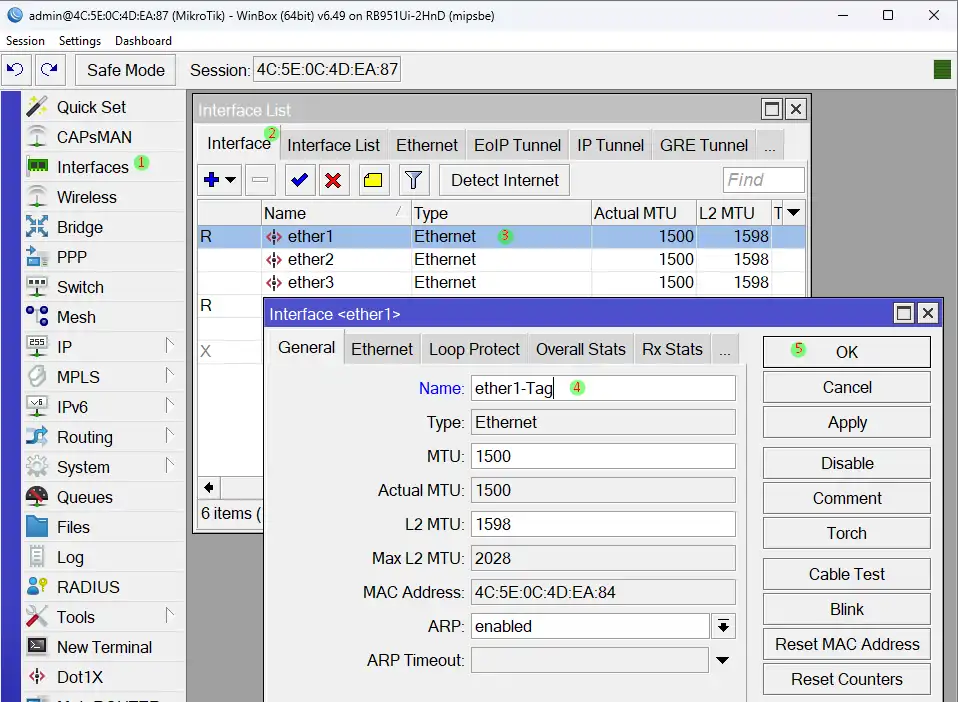This screenshot has width=958, height=702.
Task: Expand more tabs in Interface ether1 dialog
Action: (x=726, y=349)
